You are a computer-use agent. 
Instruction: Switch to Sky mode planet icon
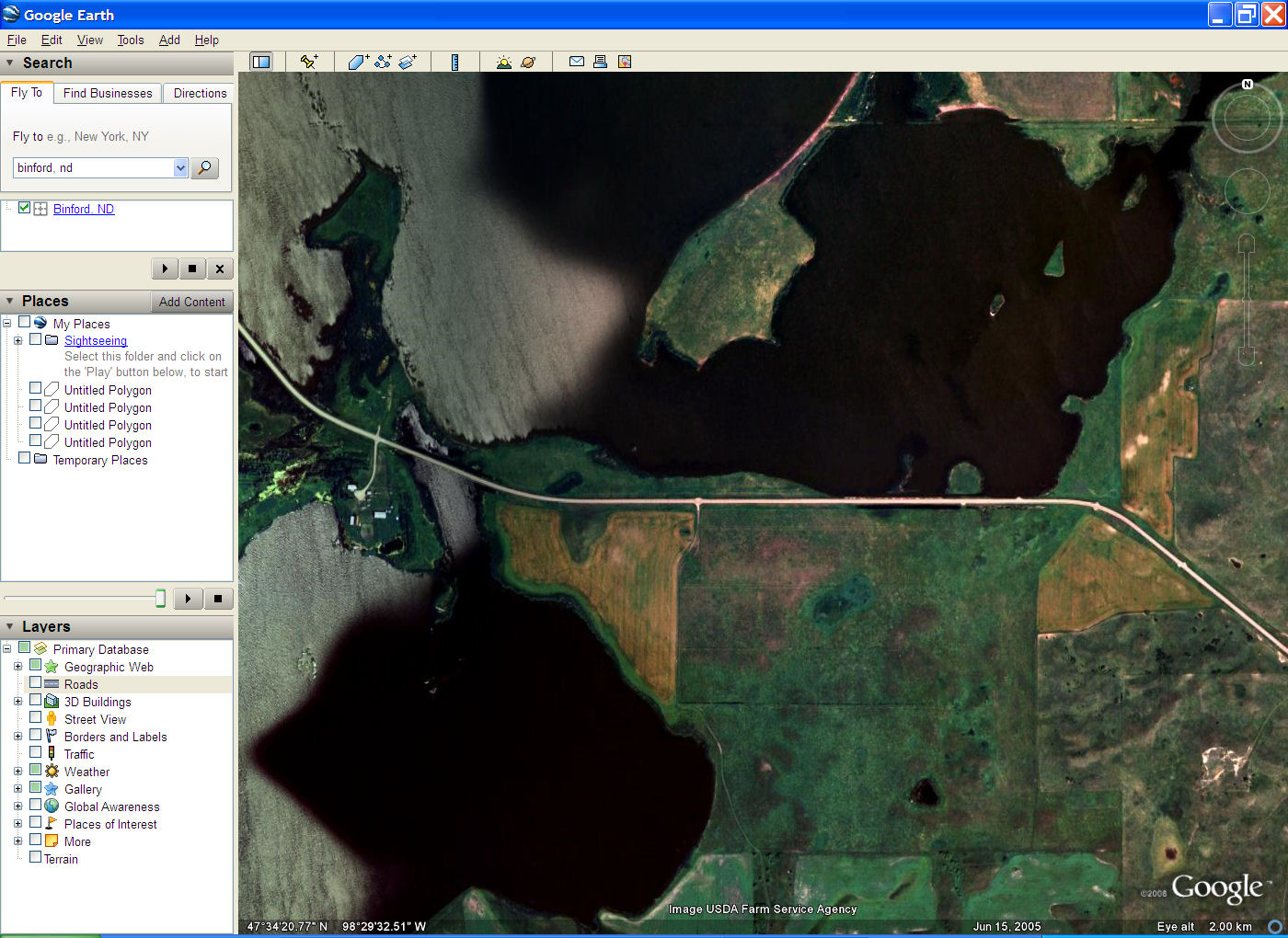[x=528, y=62]
